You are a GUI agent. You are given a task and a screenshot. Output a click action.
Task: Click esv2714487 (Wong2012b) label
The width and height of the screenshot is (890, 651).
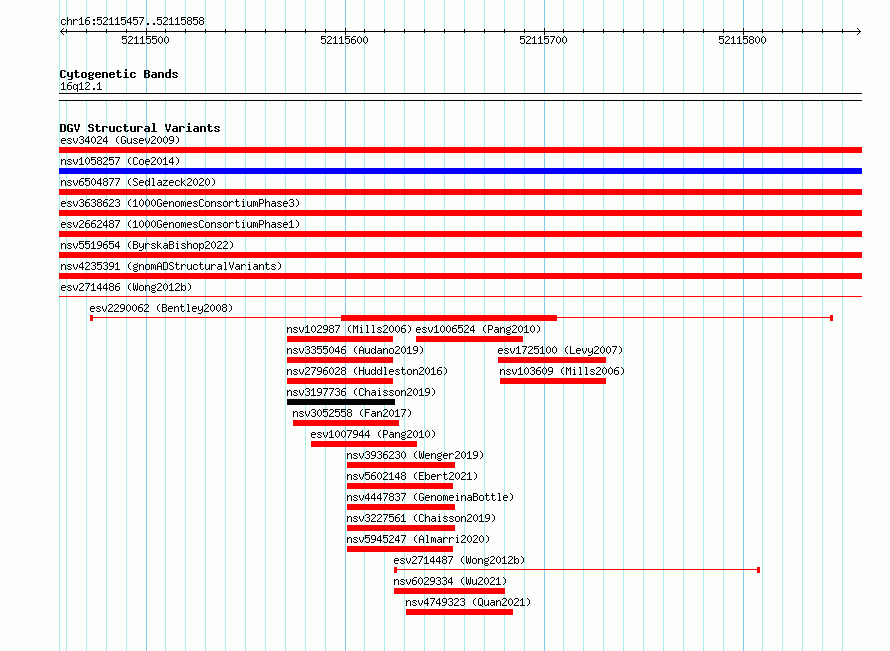click(459, 560)
